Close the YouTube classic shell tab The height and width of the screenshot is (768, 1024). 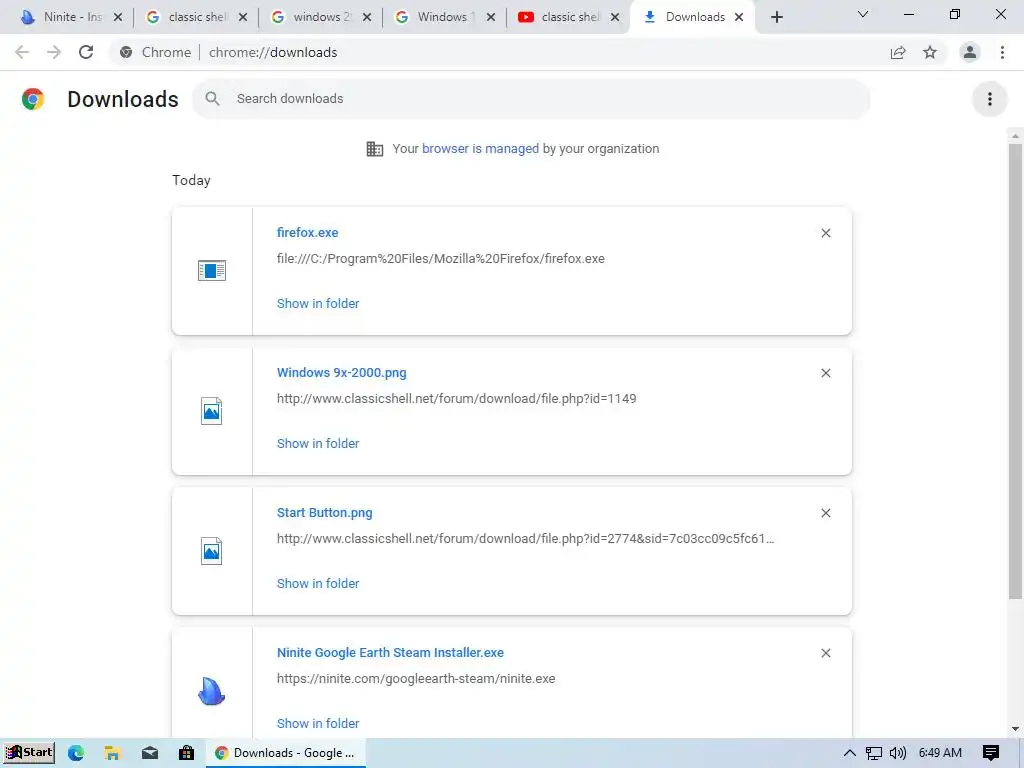click(x=615, y=17)
